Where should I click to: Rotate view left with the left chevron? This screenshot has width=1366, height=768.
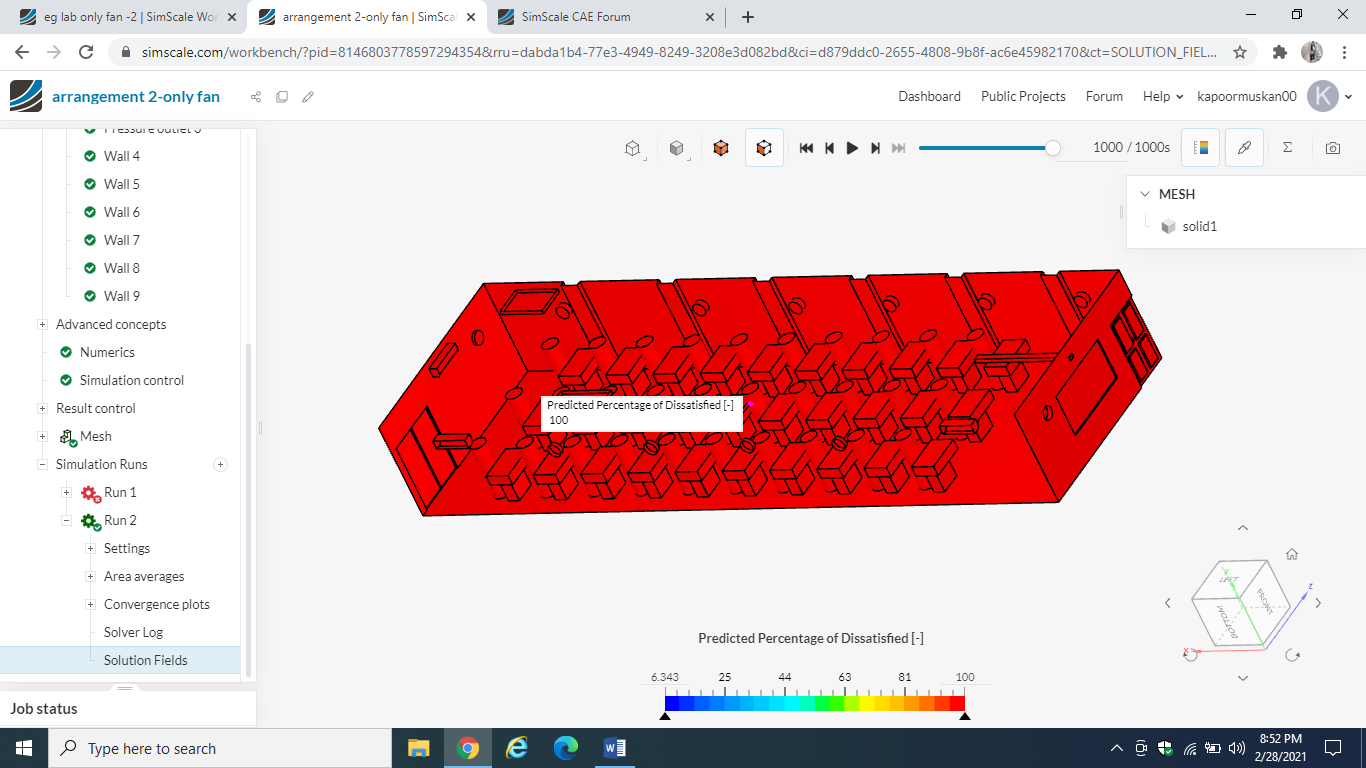(1168, 603)
